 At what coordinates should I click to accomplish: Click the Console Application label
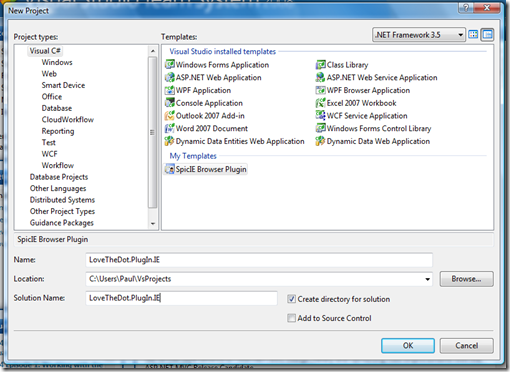(209, 103)
